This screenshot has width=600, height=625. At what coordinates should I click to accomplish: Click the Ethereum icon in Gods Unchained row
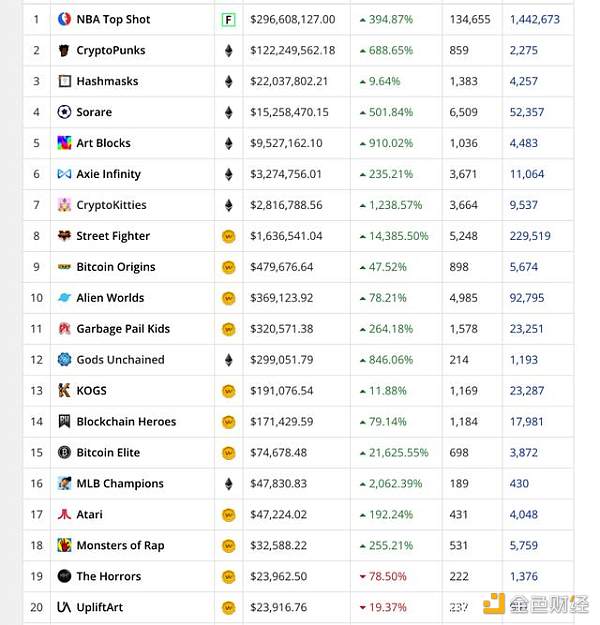(228, 360)
